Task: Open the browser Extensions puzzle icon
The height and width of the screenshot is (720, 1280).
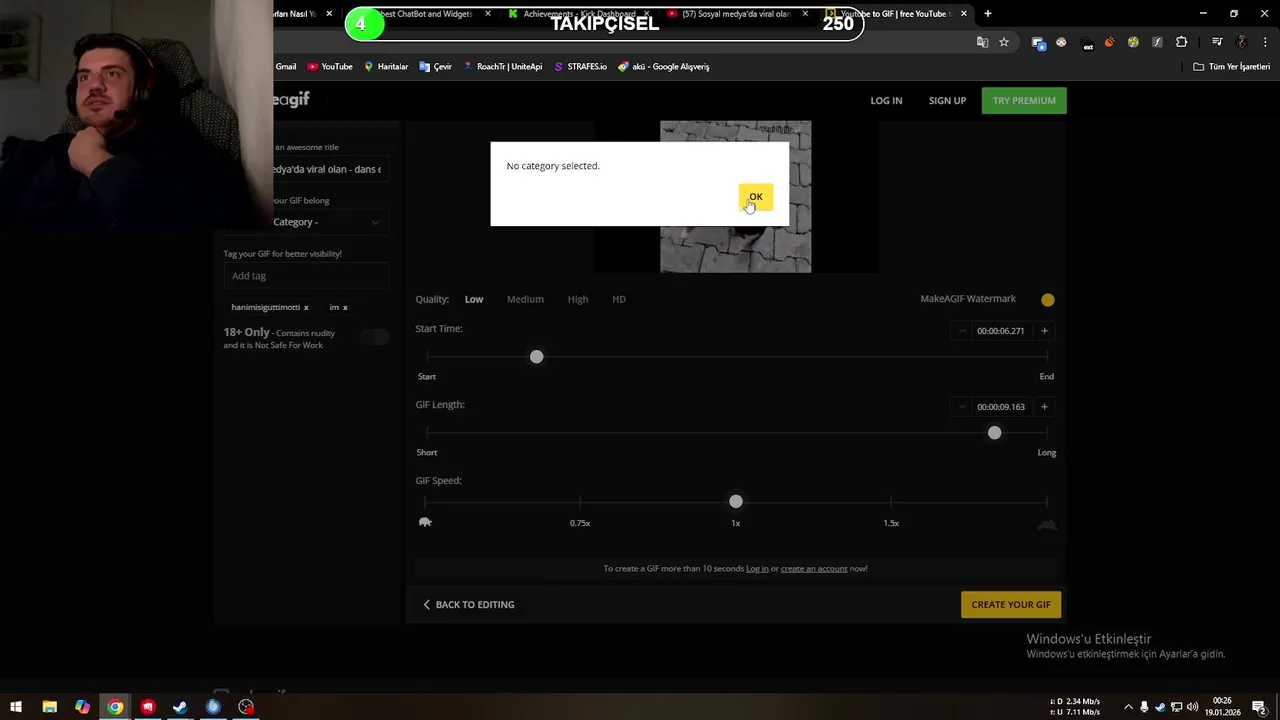Action: pos(1182,42)
